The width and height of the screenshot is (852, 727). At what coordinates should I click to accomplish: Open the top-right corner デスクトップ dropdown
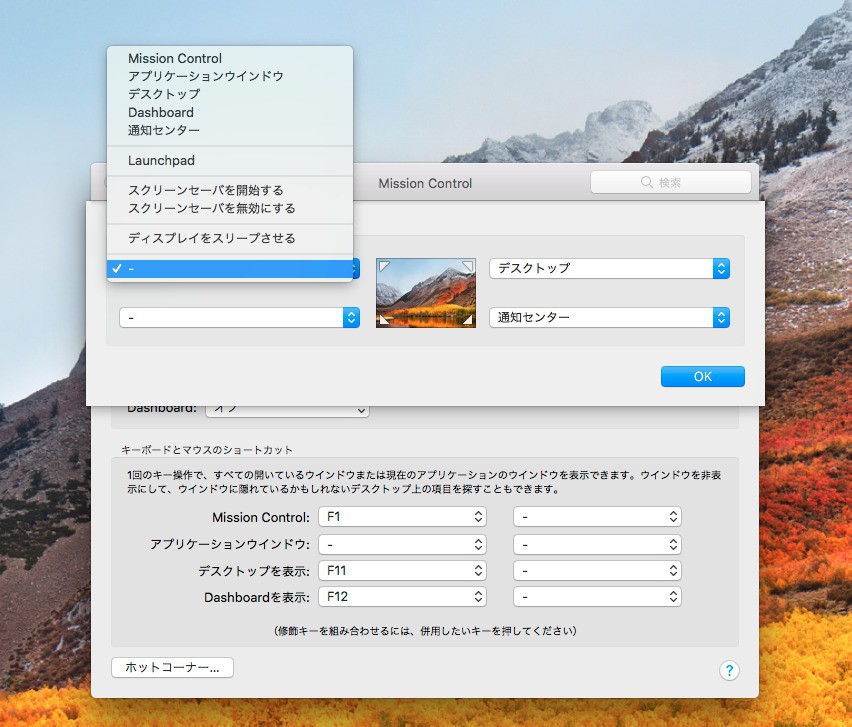(x=609, y=268)
